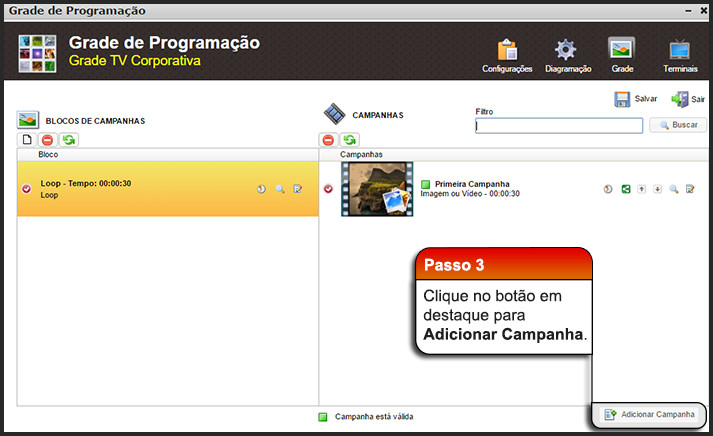
Task: Select the 'Loop - Tempo: 00:00:30' row
Action: pyautogui.click(x=168, y=189)
